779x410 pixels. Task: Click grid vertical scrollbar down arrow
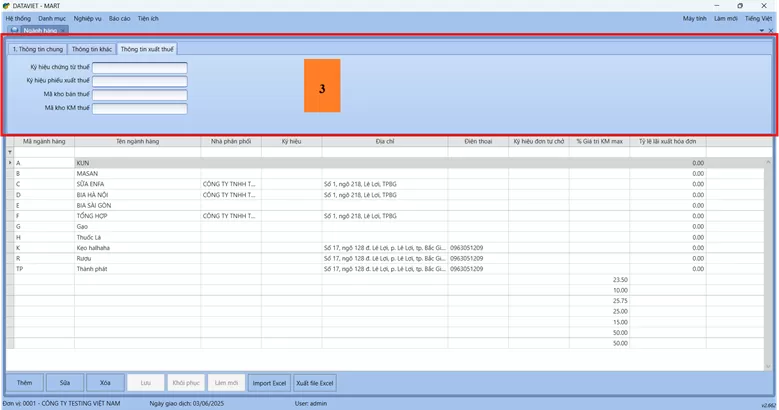tap(768, 366)
